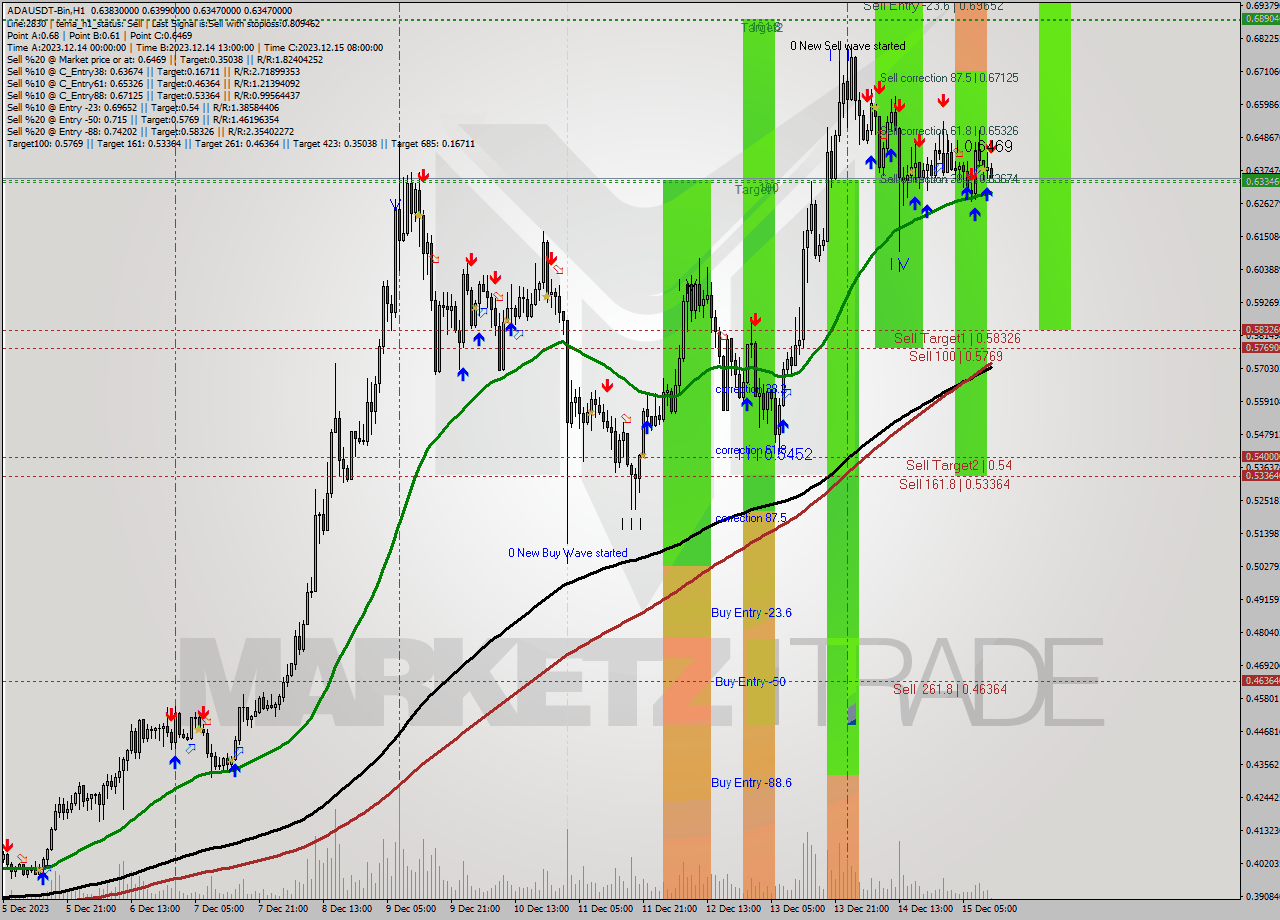Click red 0.58326 price axis tag
This screenshot has height=920, width=1280.
[1260, 329]
